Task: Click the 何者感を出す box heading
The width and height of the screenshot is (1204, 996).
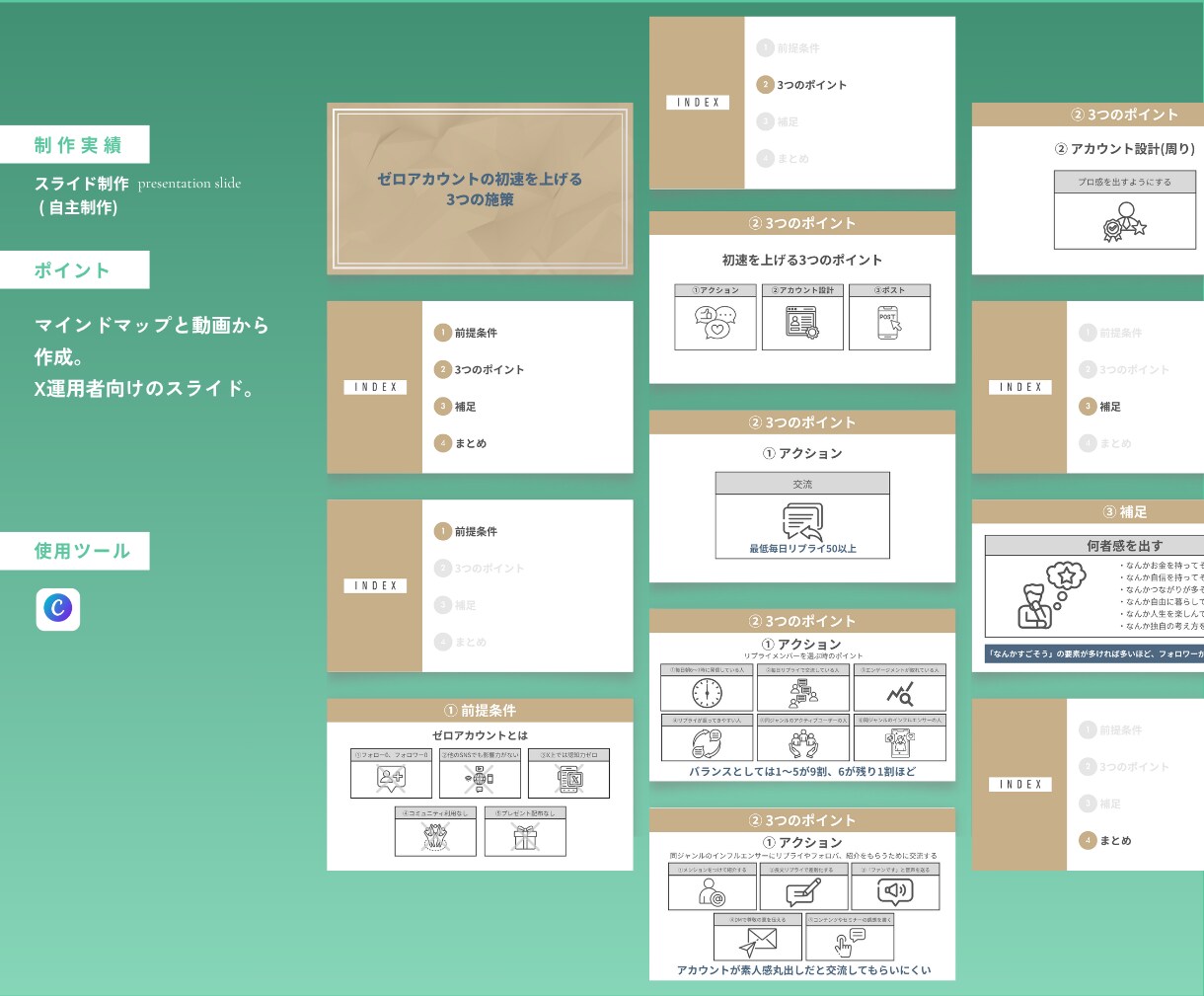Action: [x=1125, y=546]
